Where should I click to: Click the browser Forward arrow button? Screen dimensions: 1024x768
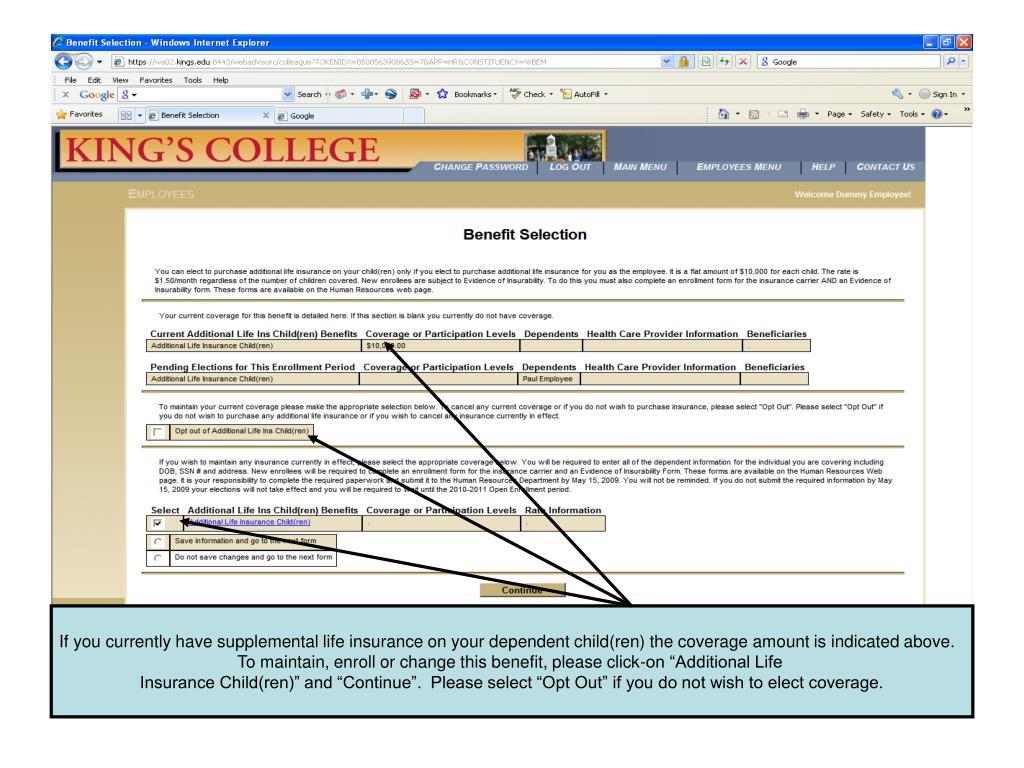click(84, 61)
